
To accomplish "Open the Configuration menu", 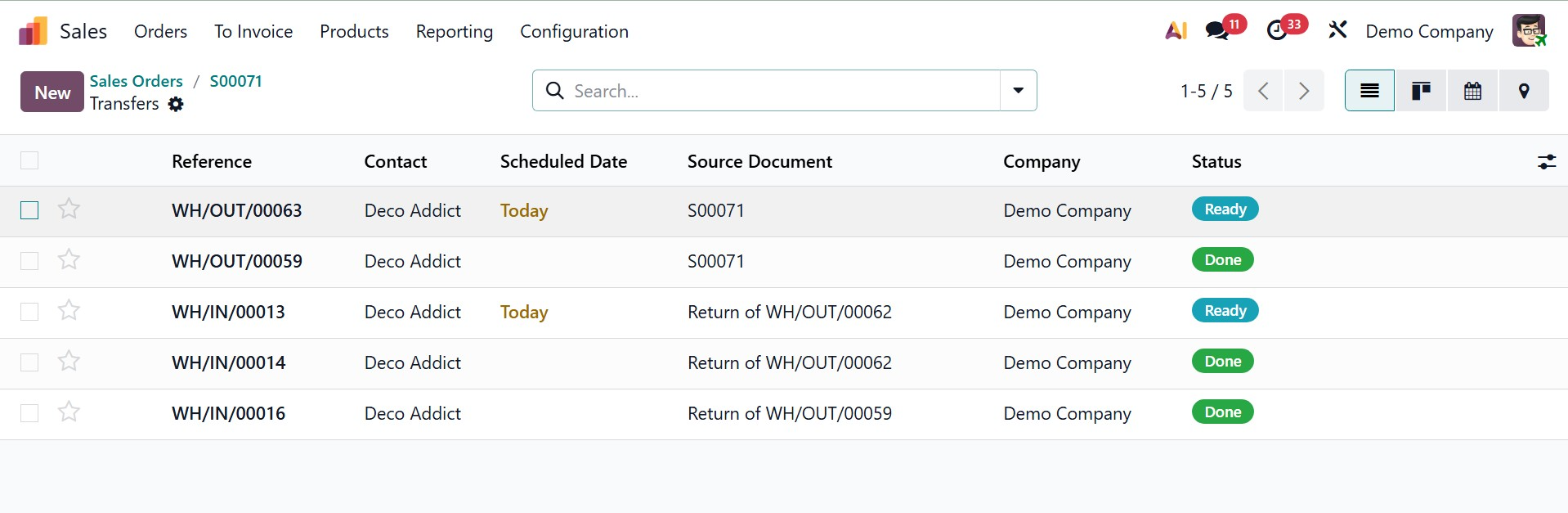I will (x=574, y=31).
